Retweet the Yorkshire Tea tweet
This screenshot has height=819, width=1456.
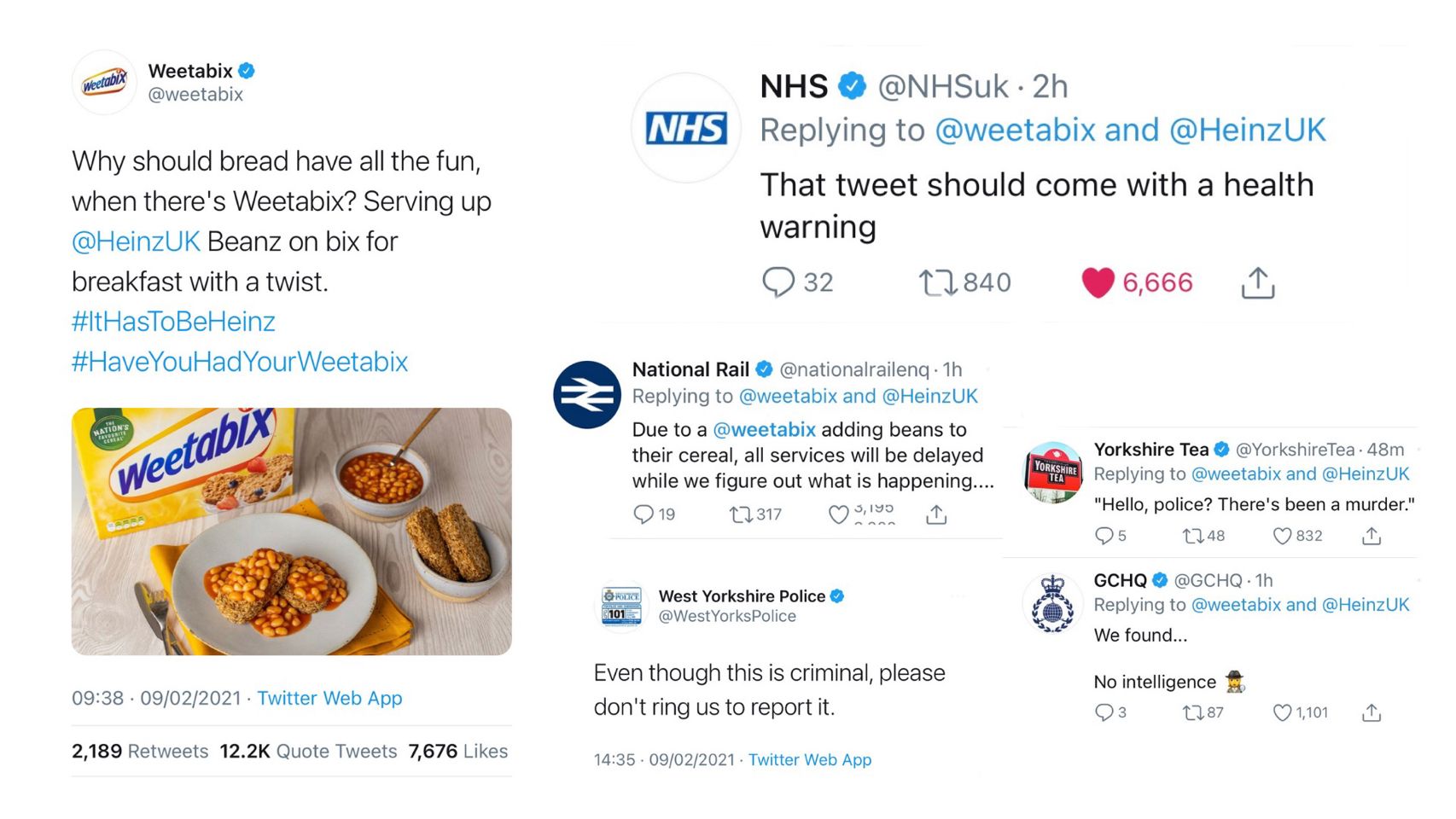1192,536
